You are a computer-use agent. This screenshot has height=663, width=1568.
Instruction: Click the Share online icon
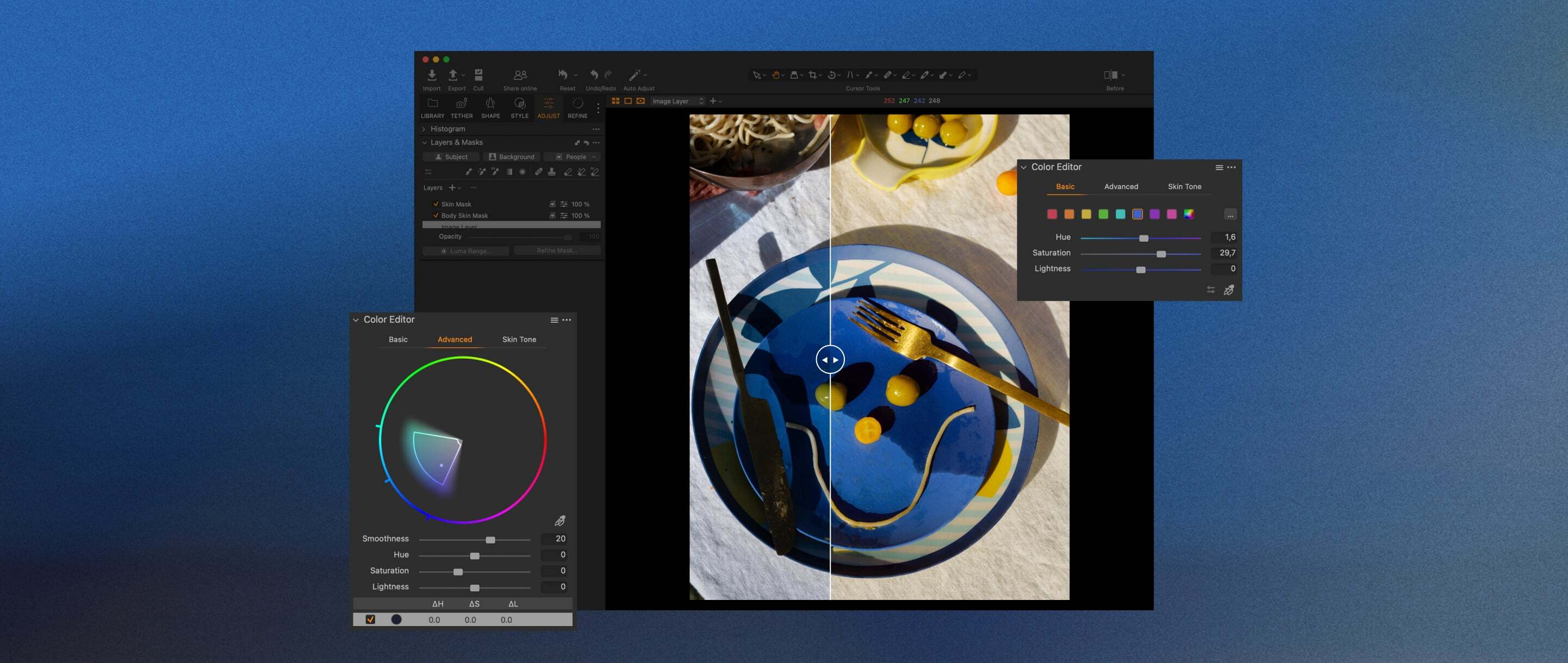click(x=520, y=76)
